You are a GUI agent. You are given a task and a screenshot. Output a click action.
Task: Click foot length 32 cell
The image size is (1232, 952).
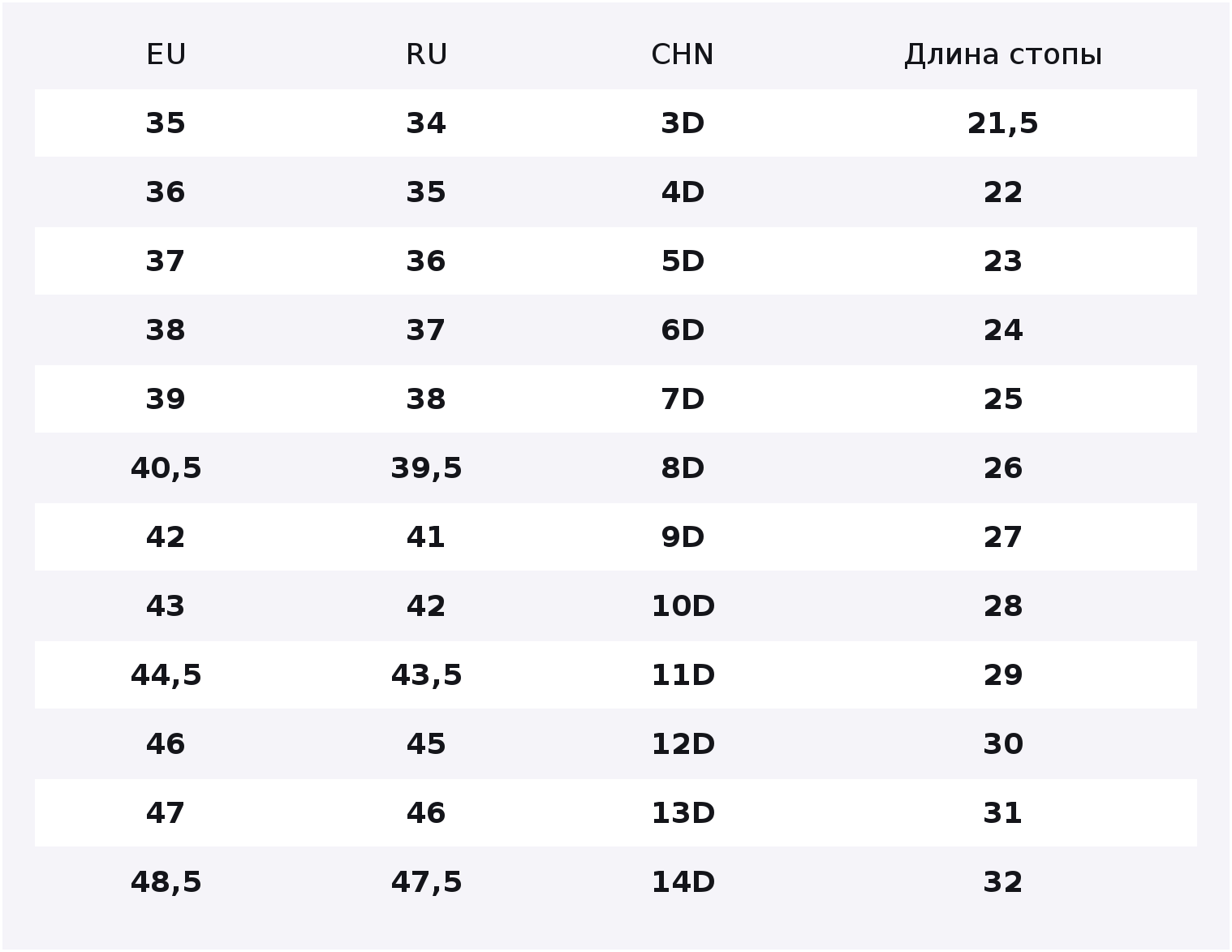point(1003,882)
